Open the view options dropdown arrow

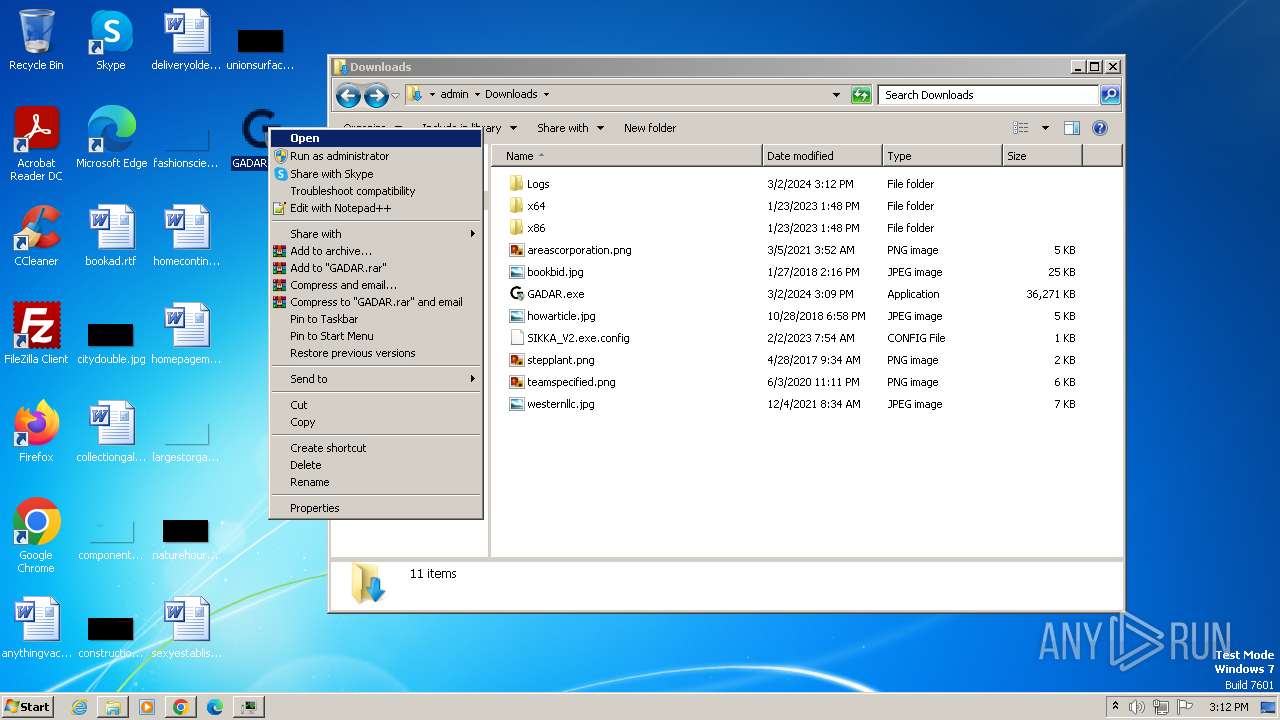coord(1045,128)
